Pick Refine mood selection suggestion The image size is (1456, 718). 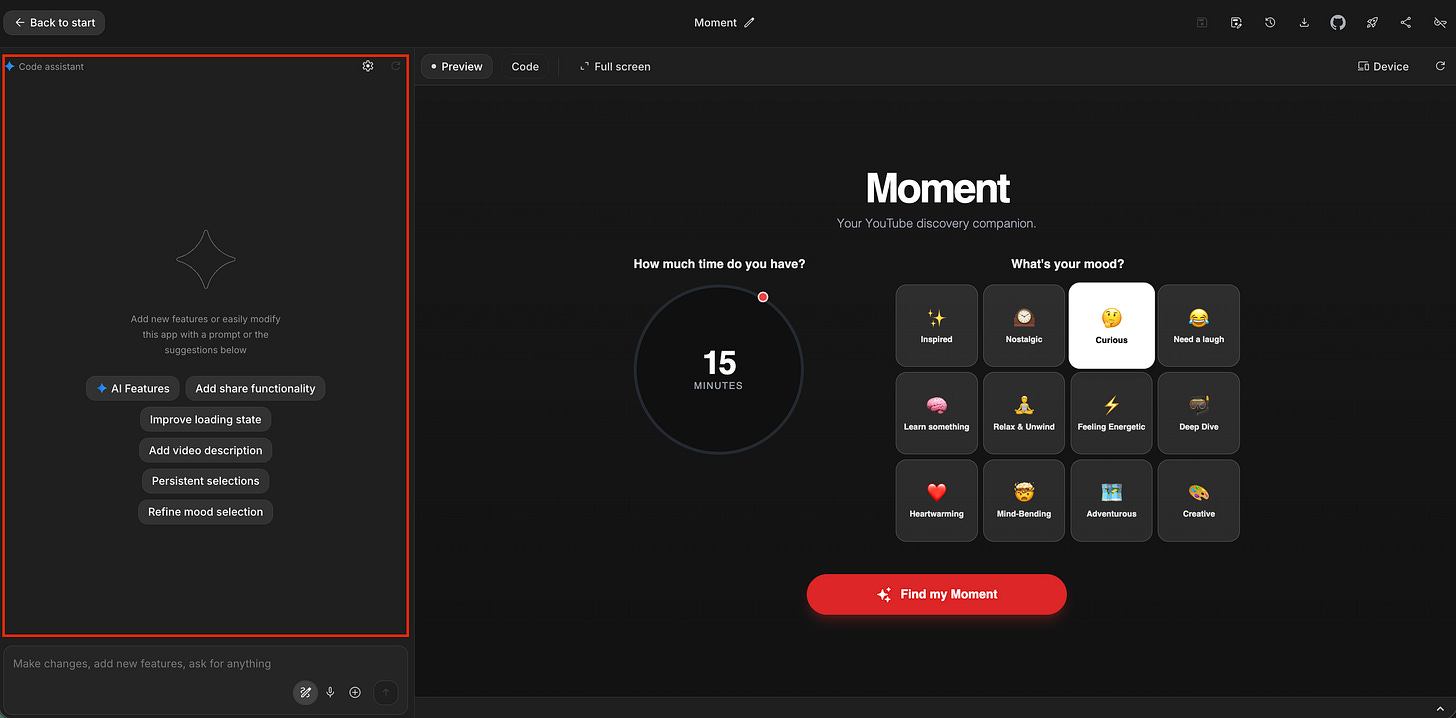pyautogui.click(x=205, y=512)
